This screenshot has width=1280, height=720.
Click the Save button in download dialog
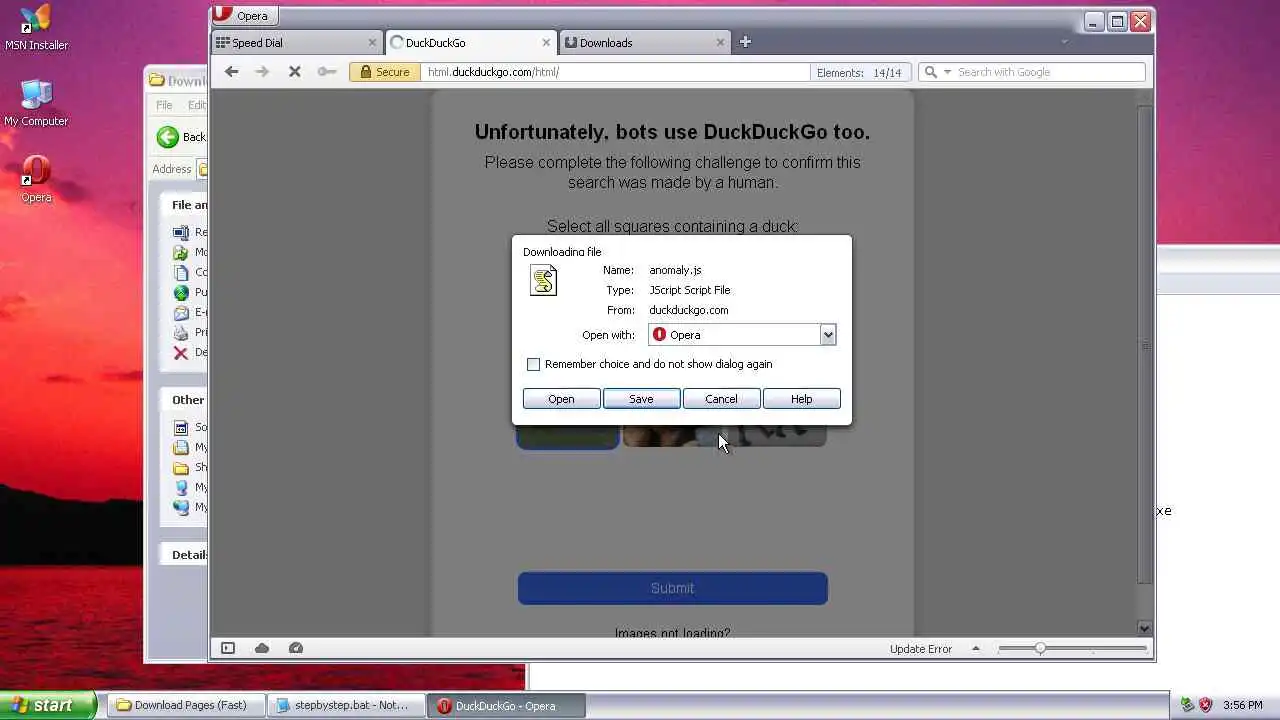click(x=641, y=399)
